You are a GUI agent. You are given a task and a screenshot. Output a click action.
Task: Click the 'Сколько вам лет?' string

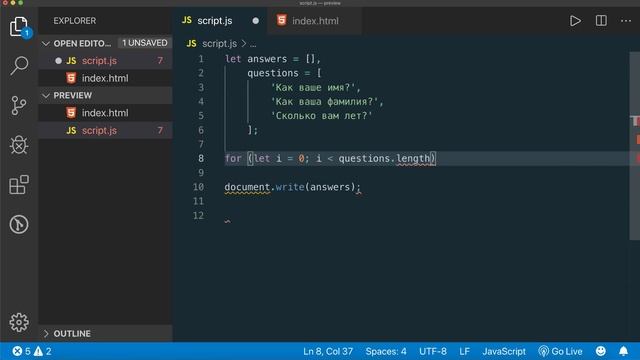click(x=321, y=116)
